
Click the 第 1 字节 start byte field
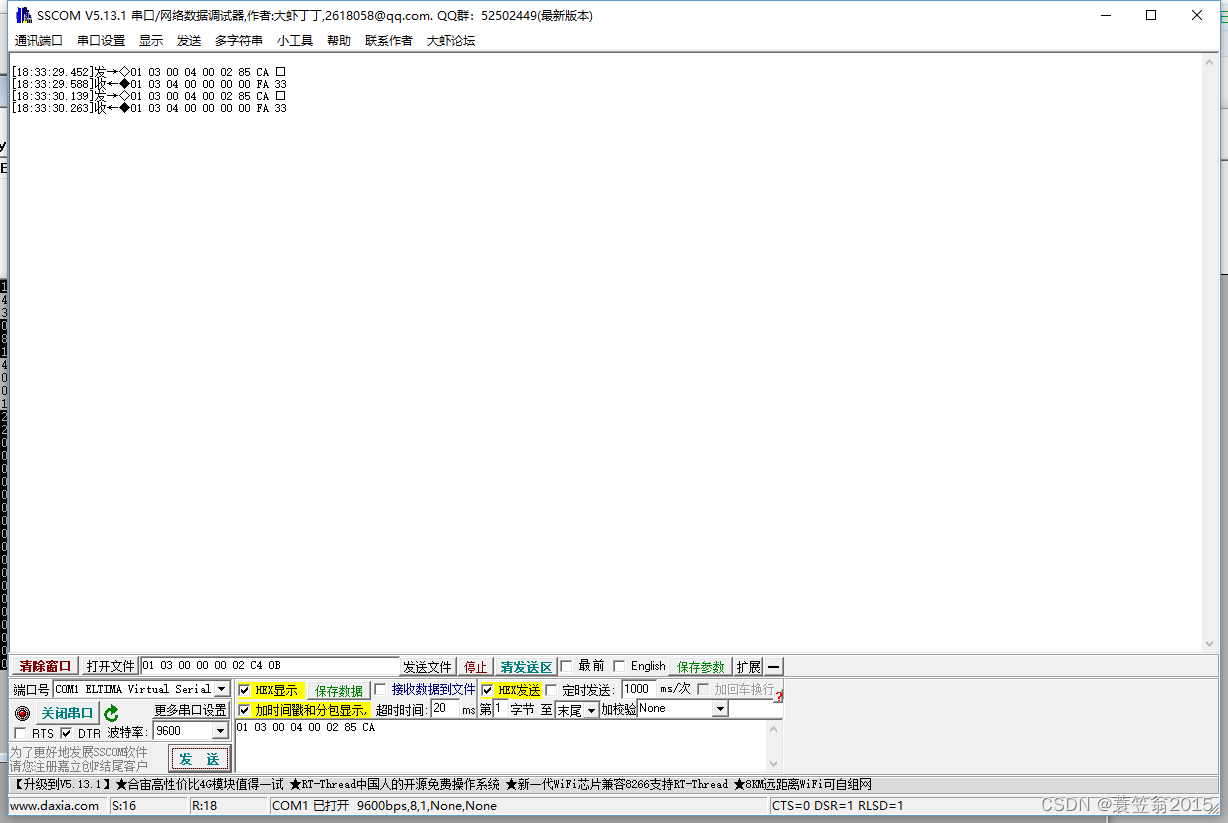coord(500,708)
